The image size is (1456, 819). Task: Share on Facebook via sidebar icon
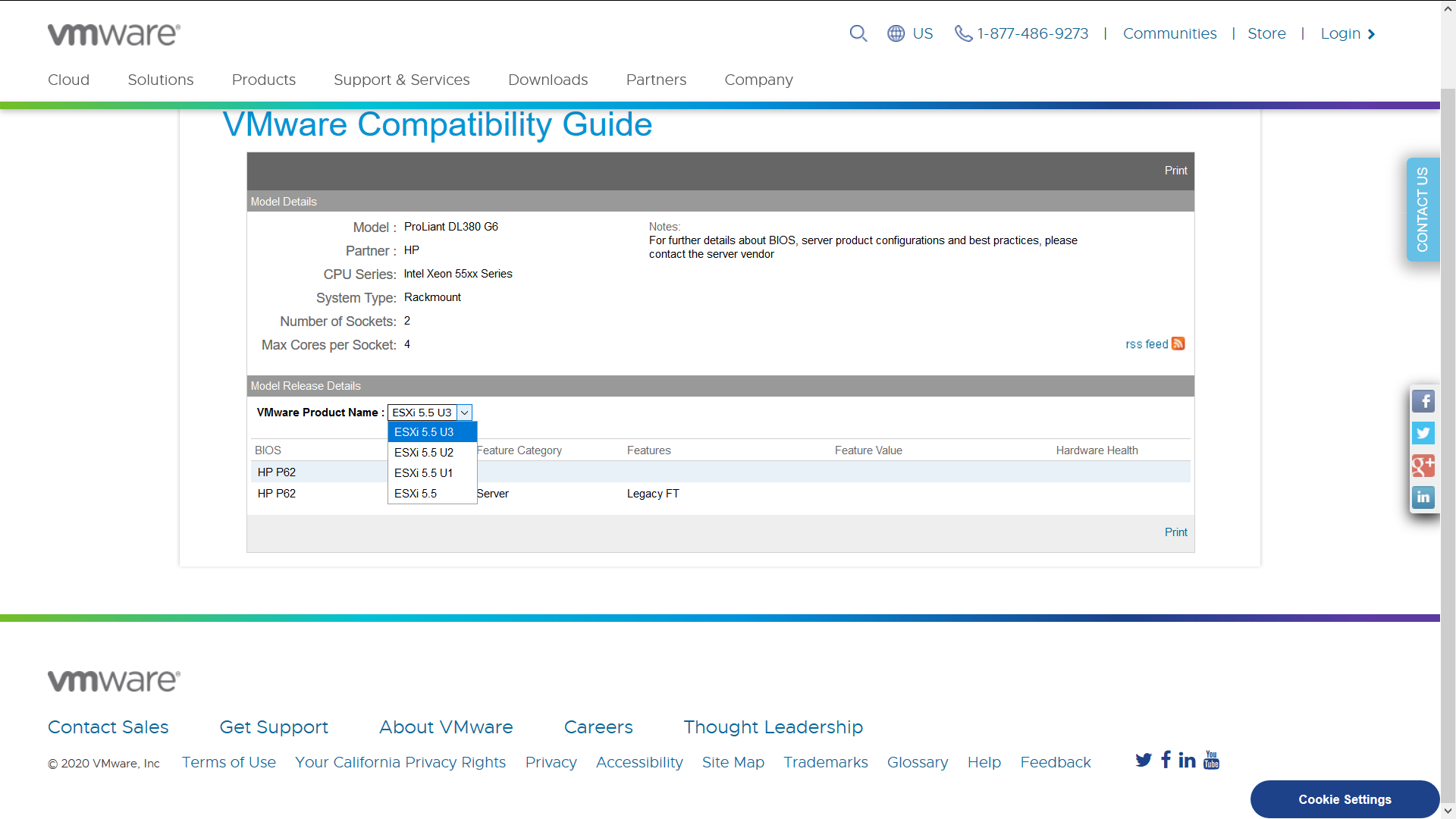pyautogui.click(x=1423, y=401)
